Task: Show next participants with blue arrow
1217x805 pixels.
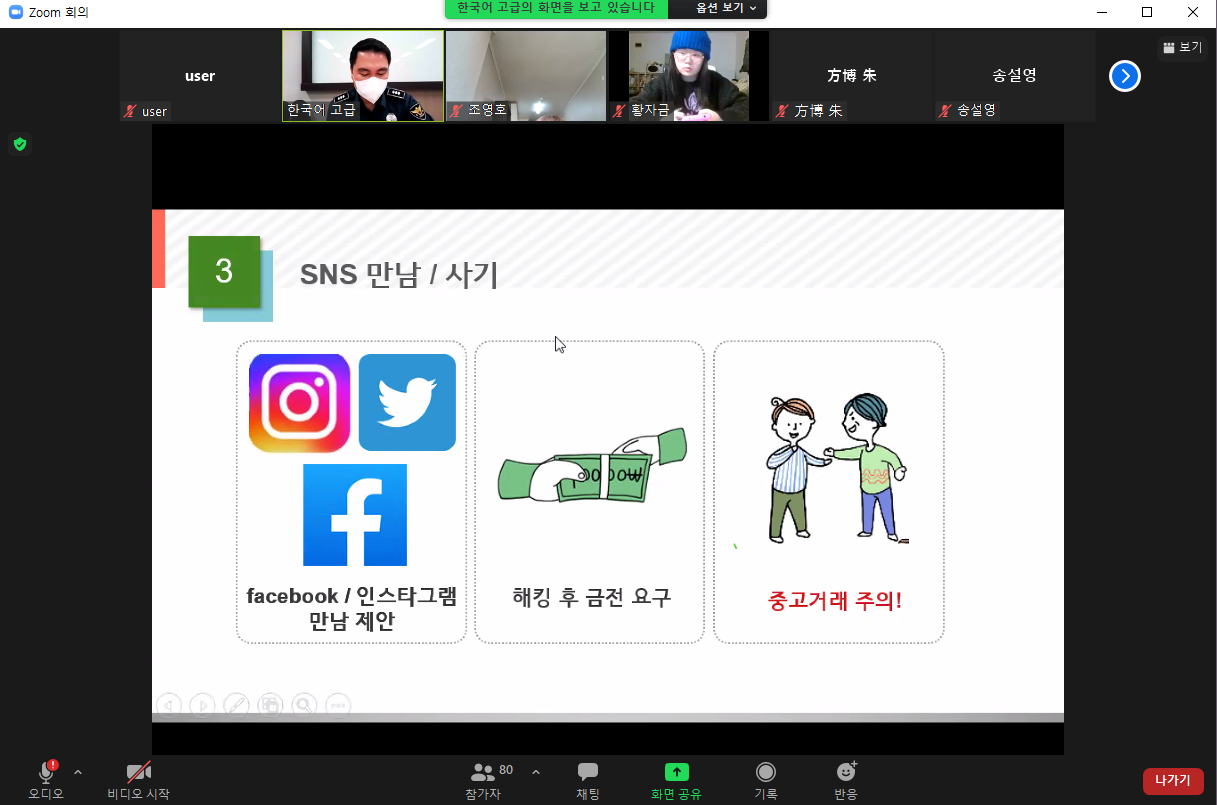Action: click(1125, 76)
